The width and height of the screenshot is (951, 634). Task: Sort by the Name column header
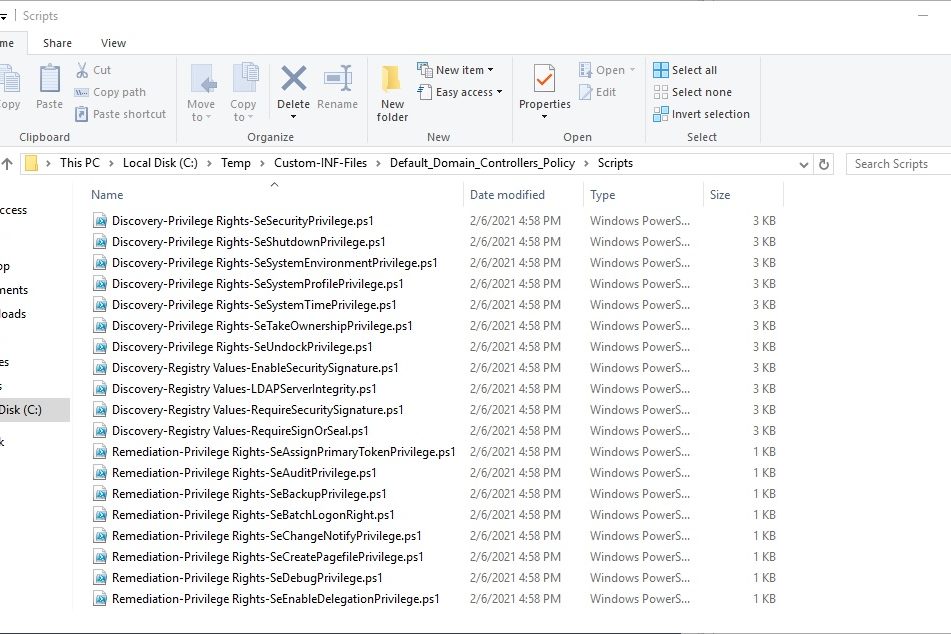(107, 195)
